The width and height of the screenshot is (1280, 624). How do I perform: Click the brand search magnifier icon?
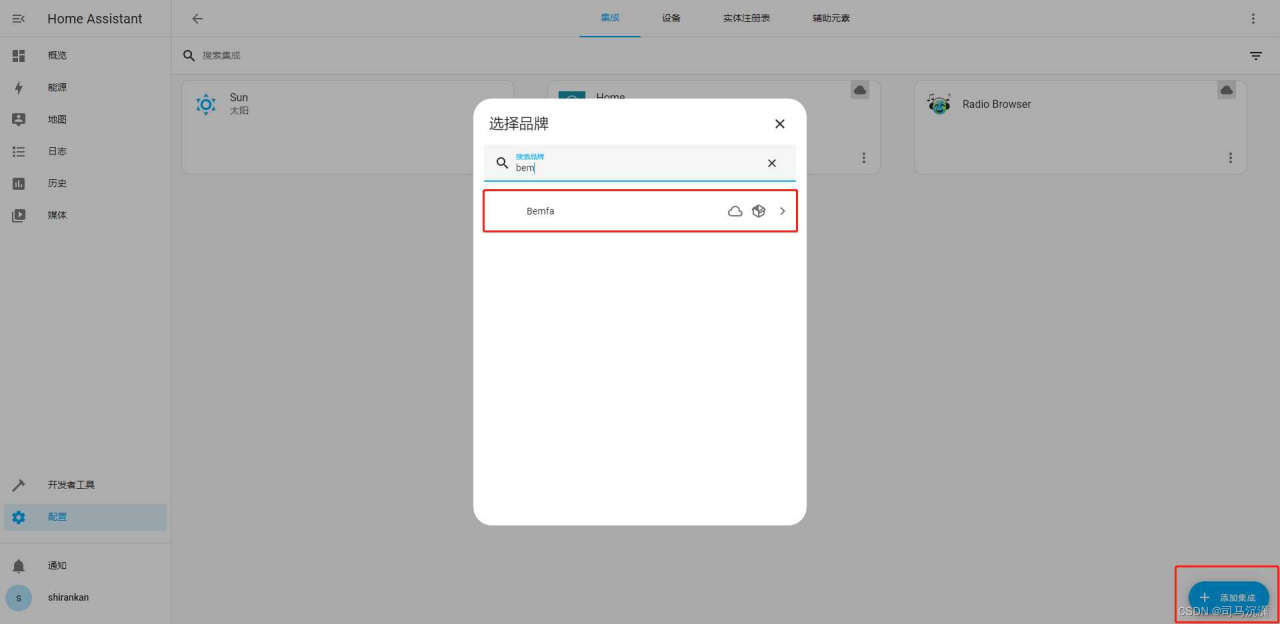point(502,163)
